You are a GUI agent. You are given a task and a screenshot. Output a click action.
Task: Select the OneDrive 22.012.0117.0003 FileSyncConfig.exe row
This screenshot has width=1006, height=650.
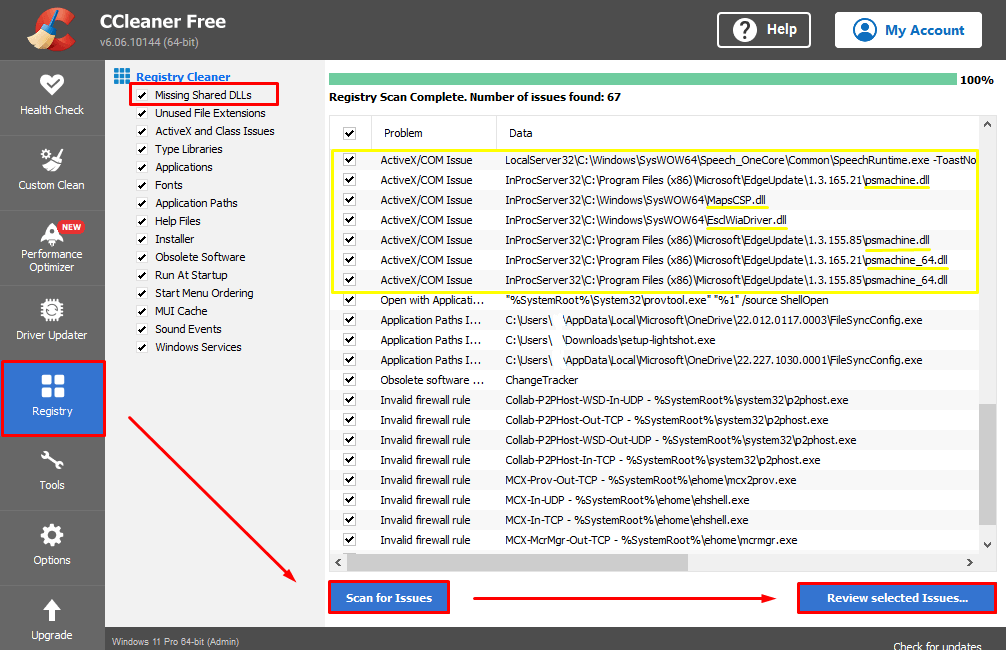click(654, 320)
